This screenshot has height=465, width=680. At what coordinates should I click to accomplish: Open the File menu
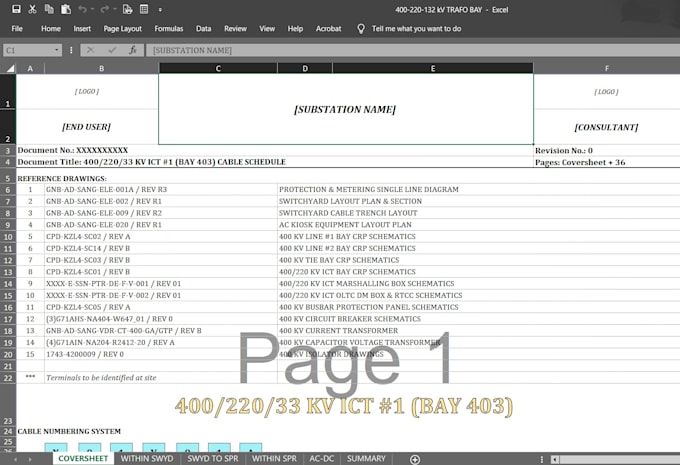point(17,29)
